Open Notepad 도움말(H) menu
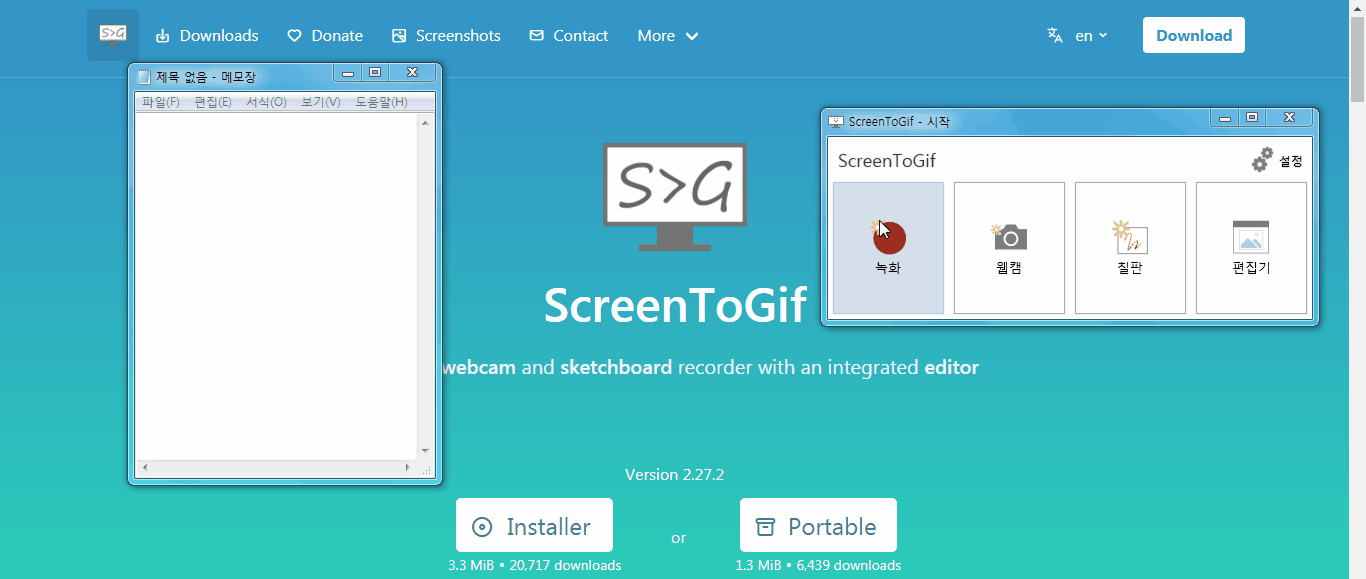The width and height of the screenshot is (1366, 579). [x=381, y=102]
